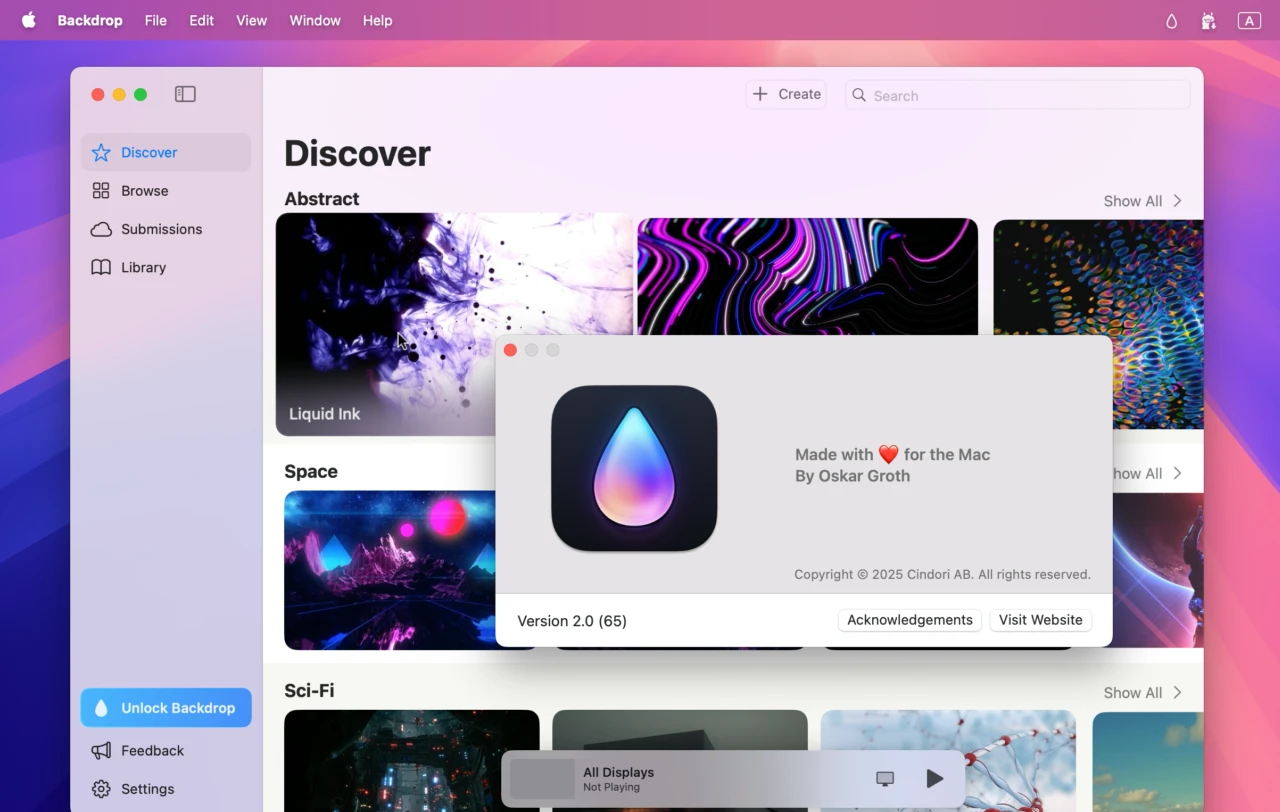Open the Window menu
This screenshot has height=812, width=1280.
point(314,20)
